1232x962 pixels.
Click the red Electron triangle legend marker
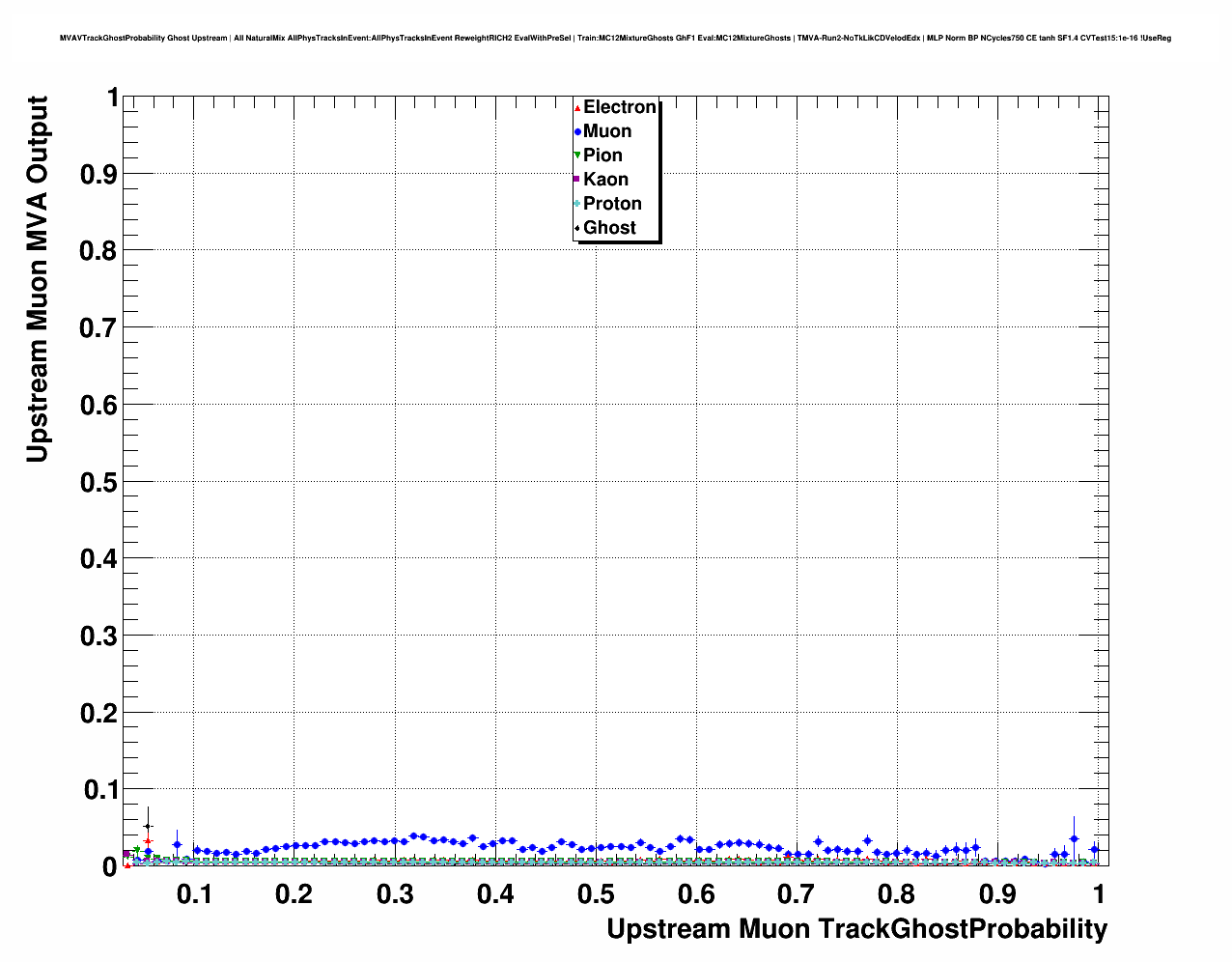[x=577, y=108]
